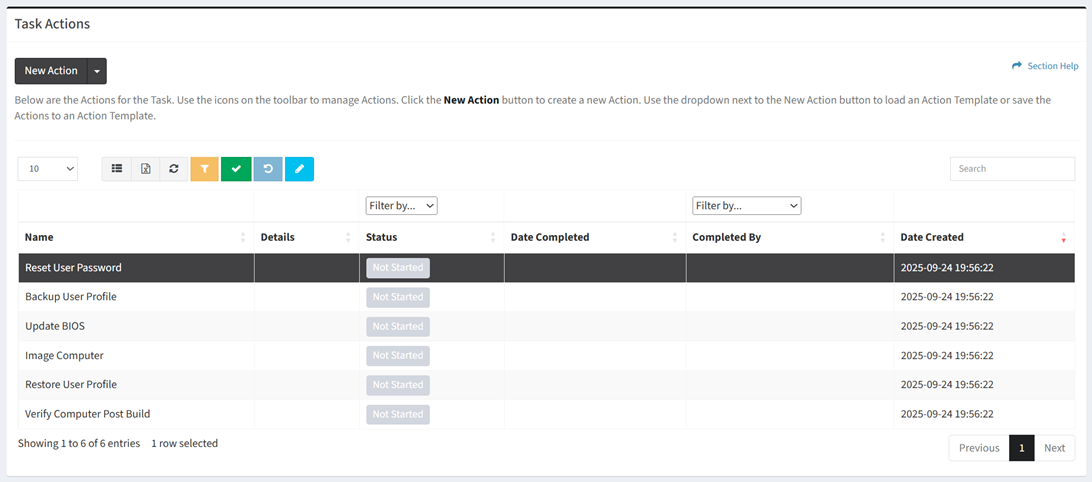Click the green checkmark complete button
The image size is (1092, 482).
(236, 169)
